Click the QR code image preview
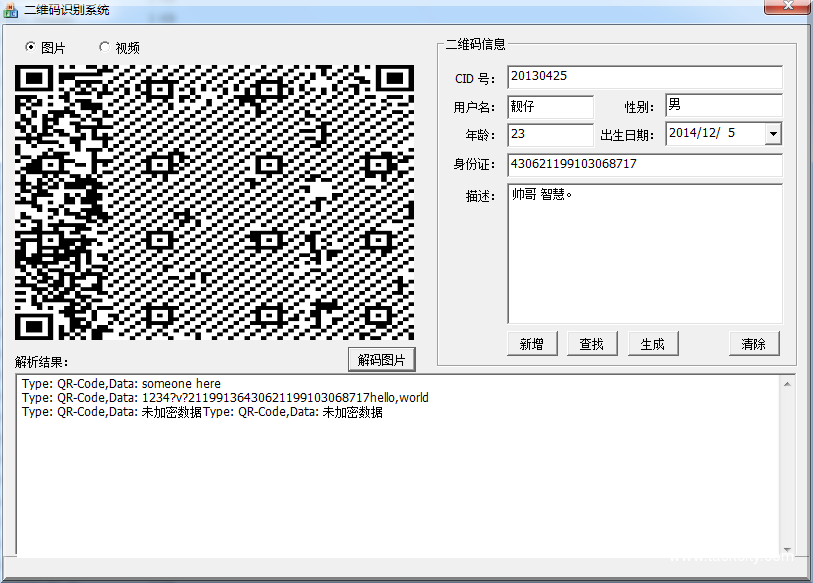 (x=214, y=203)
